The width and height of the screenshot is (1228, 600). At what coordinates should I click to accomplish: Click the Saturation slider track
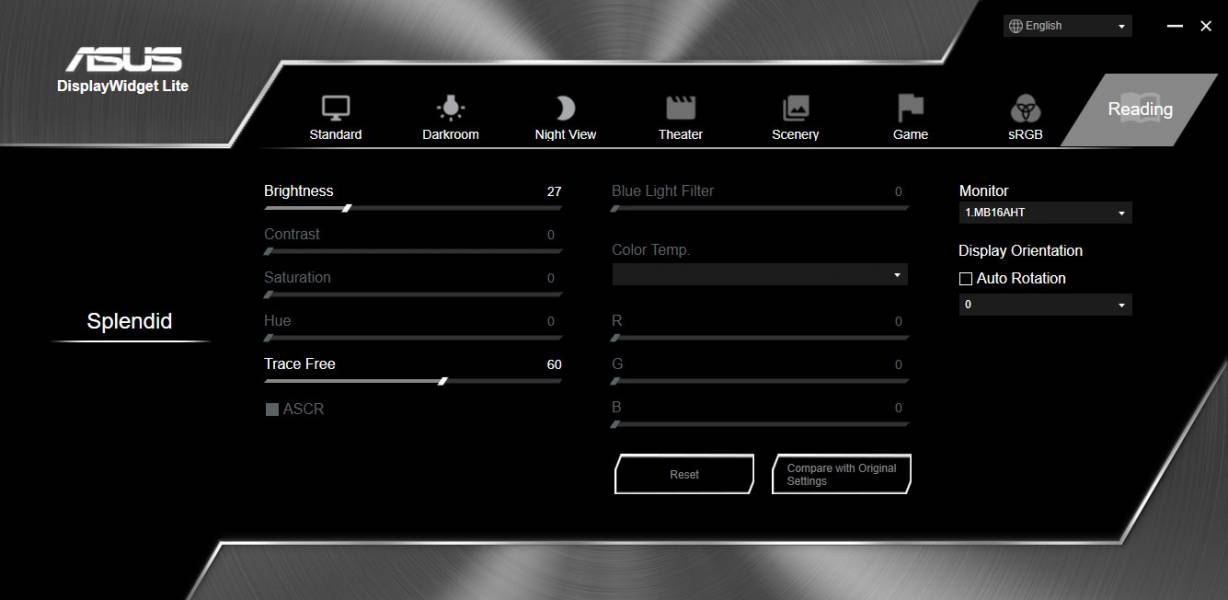[x=413, y=294]
